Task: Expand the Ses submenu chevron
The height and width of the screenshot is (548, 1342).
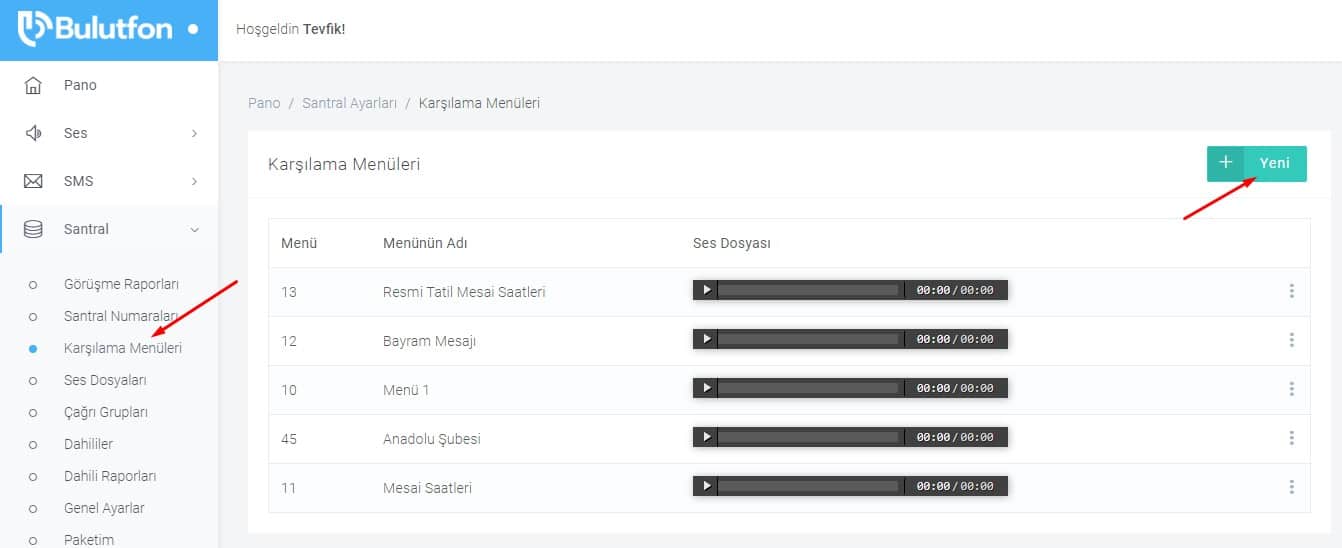Action: 194,133
